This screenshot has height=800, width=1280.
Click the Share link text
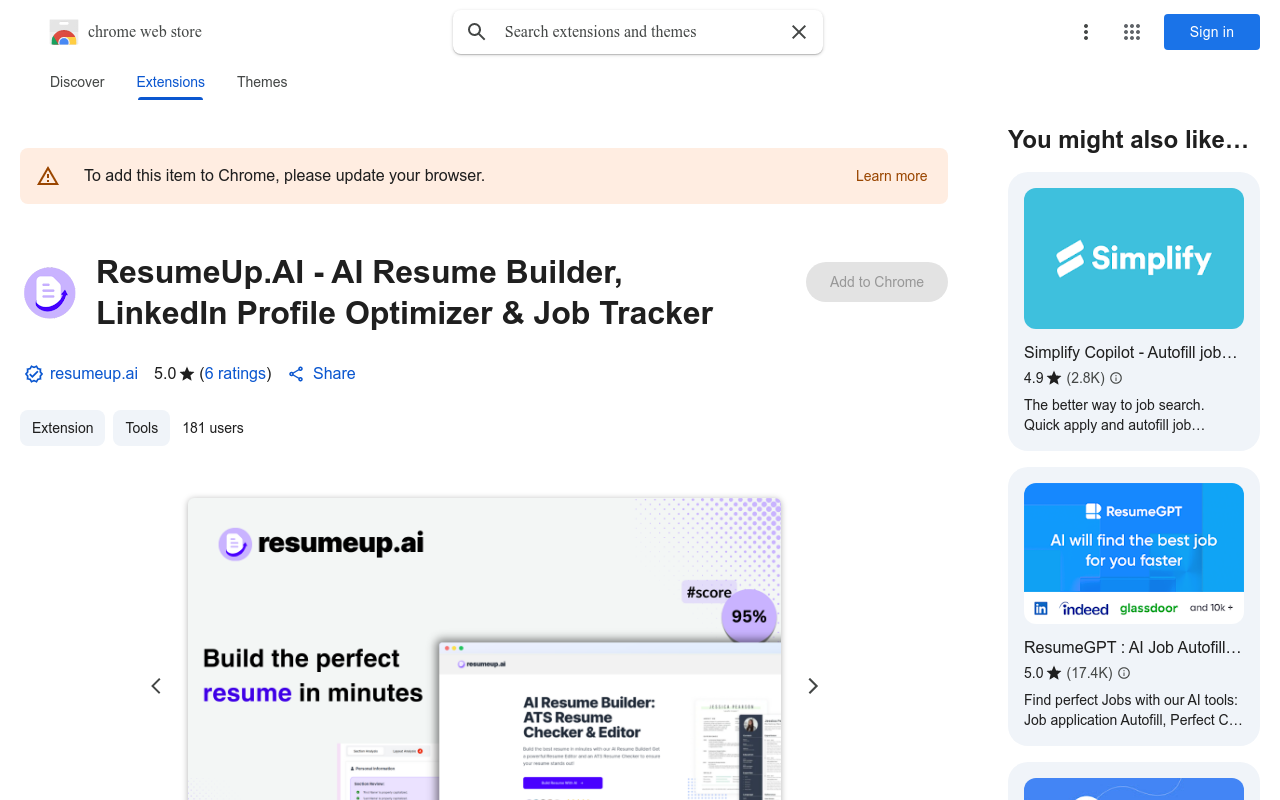point(334,374)
